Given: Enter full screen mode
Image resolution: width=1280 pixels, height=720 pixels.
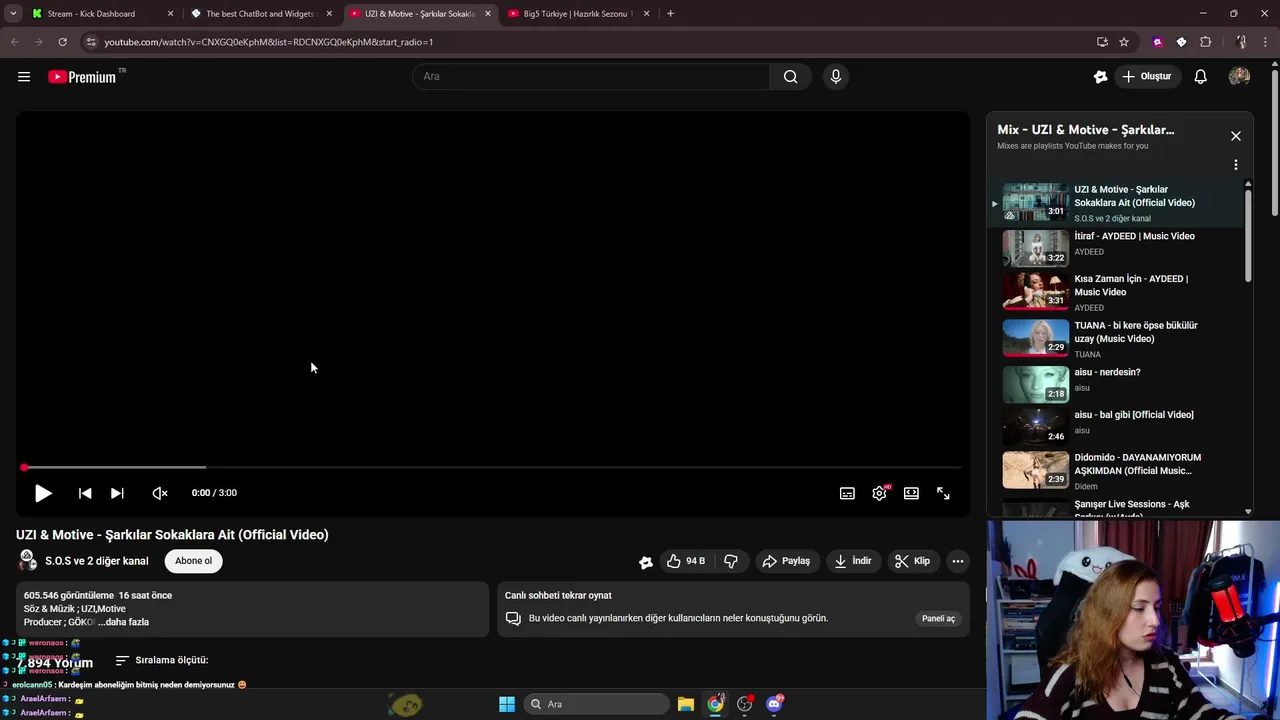Looking at the screenshot, I should (x=943, y=493).
